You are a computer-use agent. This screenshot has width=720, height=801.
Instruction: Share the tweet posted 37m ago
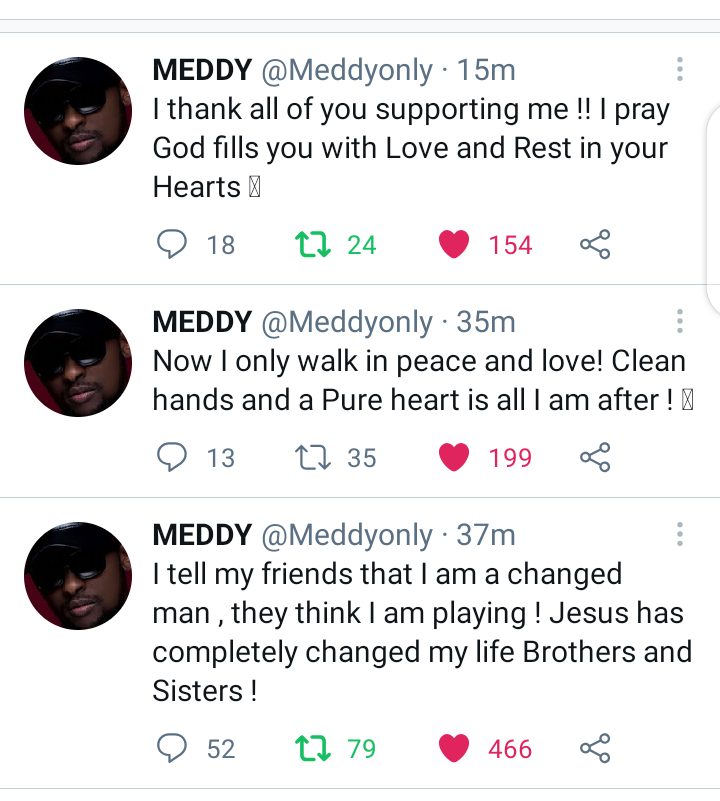[595, 748]
